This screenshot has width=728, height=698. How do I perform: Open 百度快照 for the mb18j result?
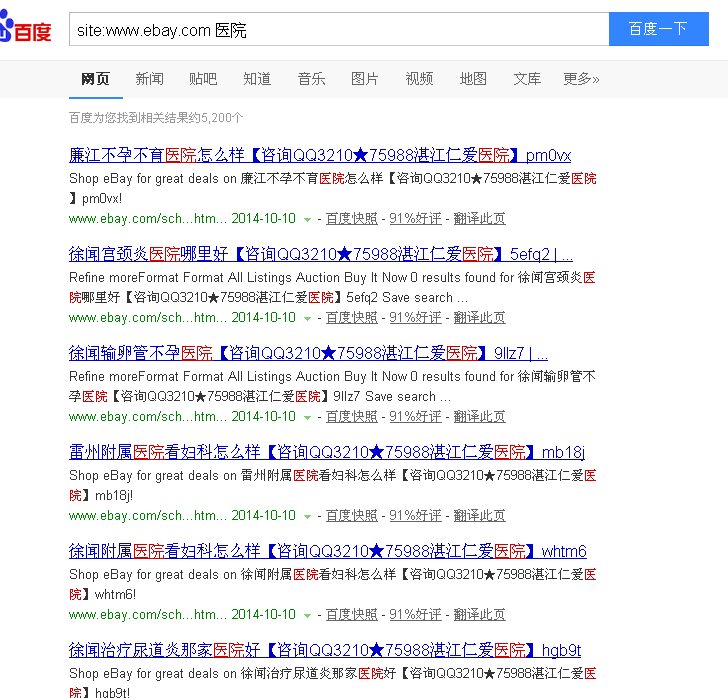pos(352,515)
